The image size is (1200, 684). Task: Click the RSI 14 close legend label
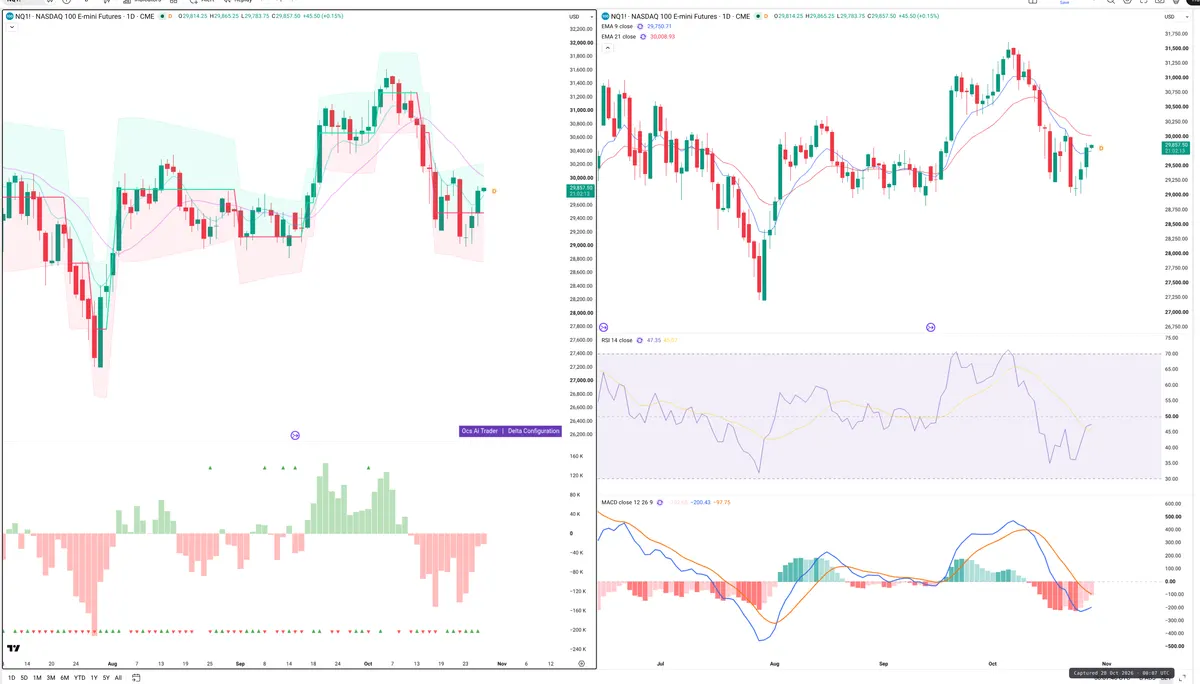coord(617,340)
